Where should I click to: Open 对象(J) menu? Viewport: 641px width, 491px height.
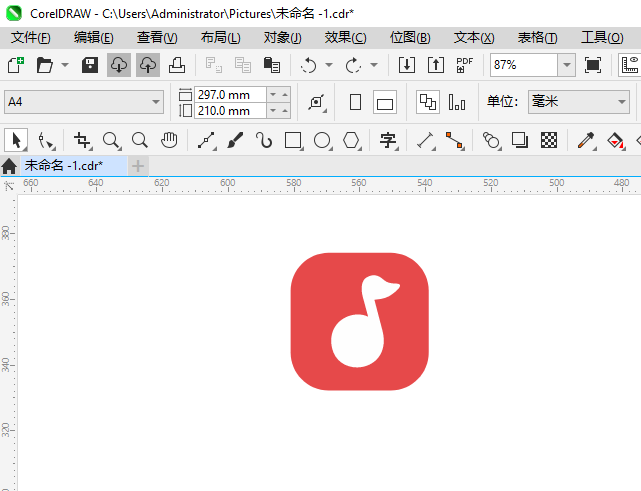[282, 38]
